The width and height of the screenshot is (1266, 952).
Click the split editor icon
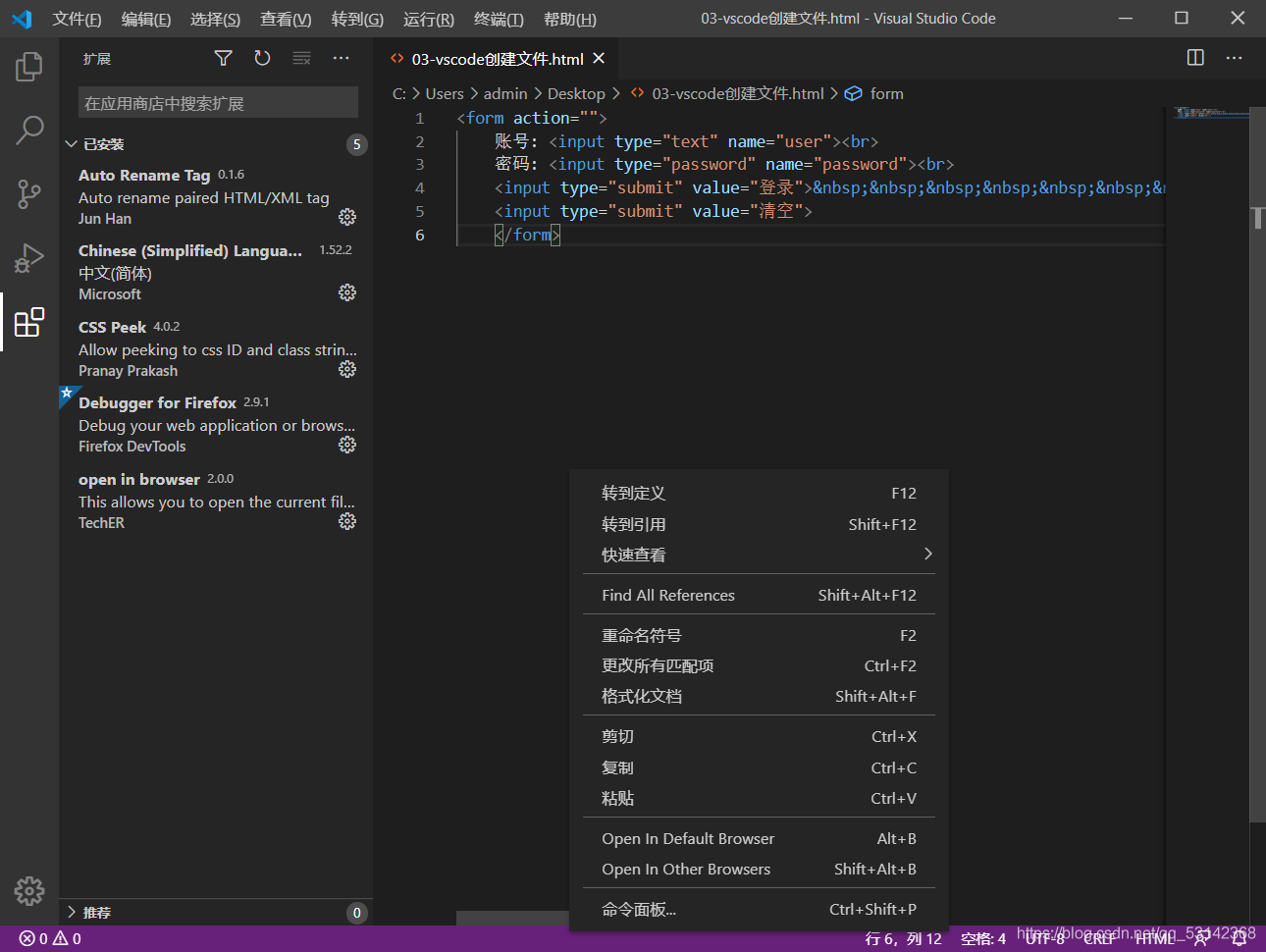[1195, 58]
